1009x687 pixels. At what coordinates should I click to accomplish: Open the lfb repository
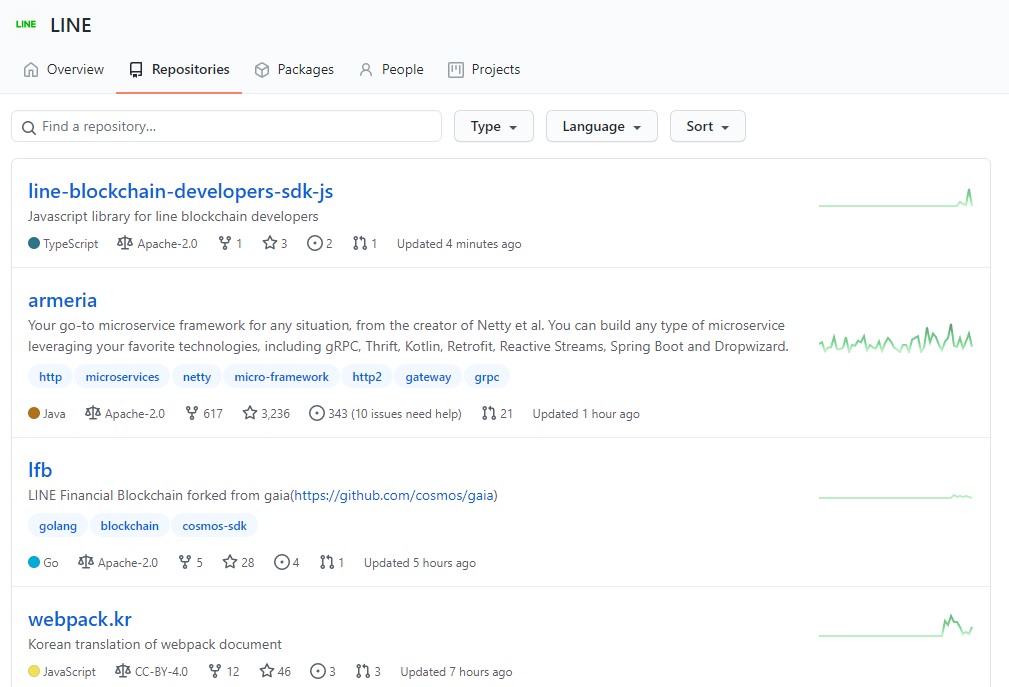40,470
